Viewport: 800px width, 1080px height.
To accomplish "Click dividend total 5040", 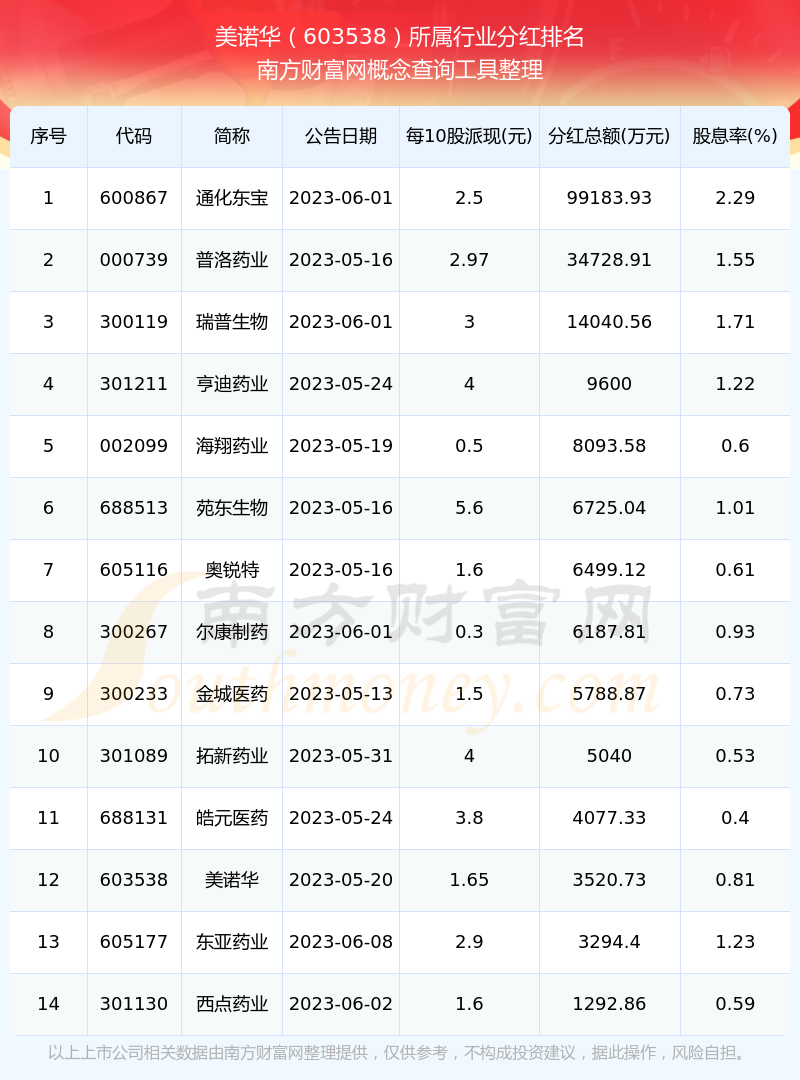I will pos(609,756).
